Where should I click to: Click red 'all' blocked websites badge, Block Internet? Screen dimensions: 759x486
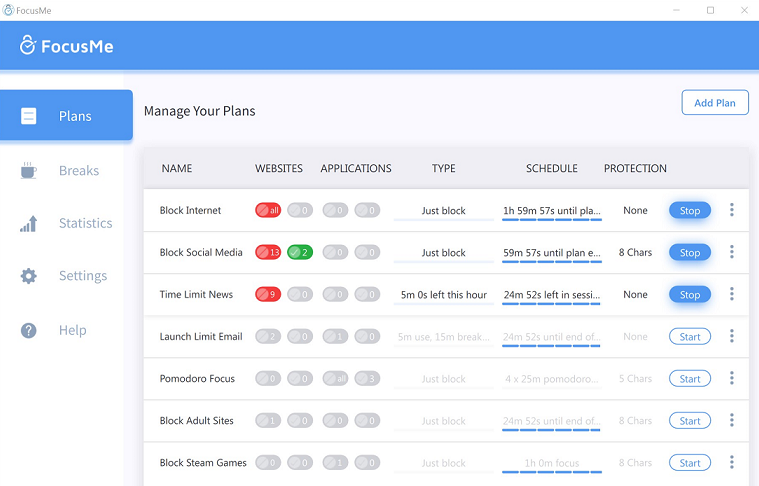[268, 210]
